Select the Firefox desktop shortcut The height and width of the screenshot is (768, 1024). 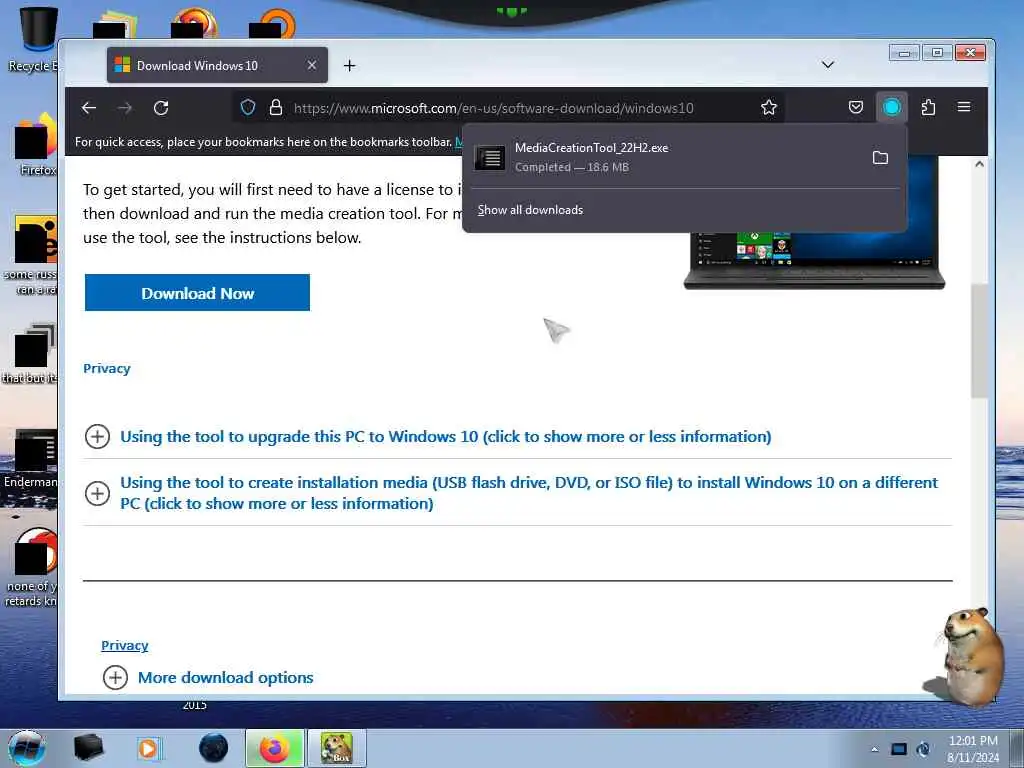coord(36,144)
